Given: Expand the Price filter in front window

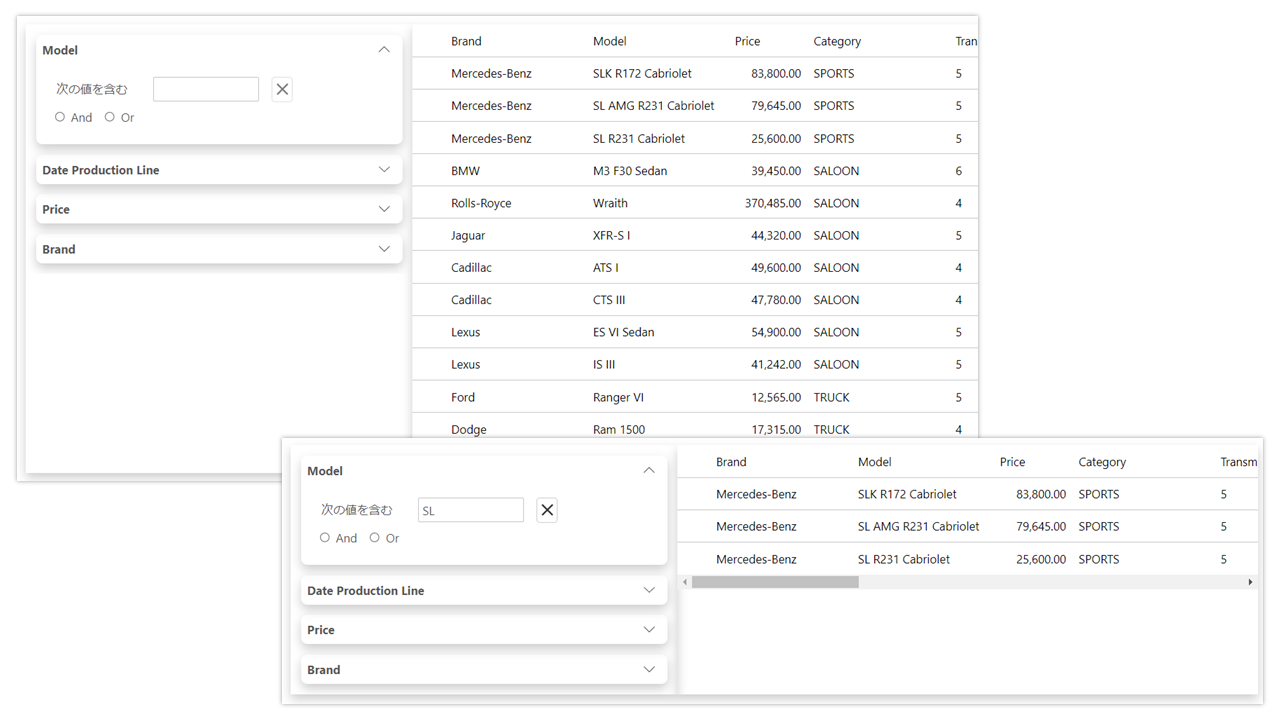Looking at the screenshot, I should click(x=649, y=630).
